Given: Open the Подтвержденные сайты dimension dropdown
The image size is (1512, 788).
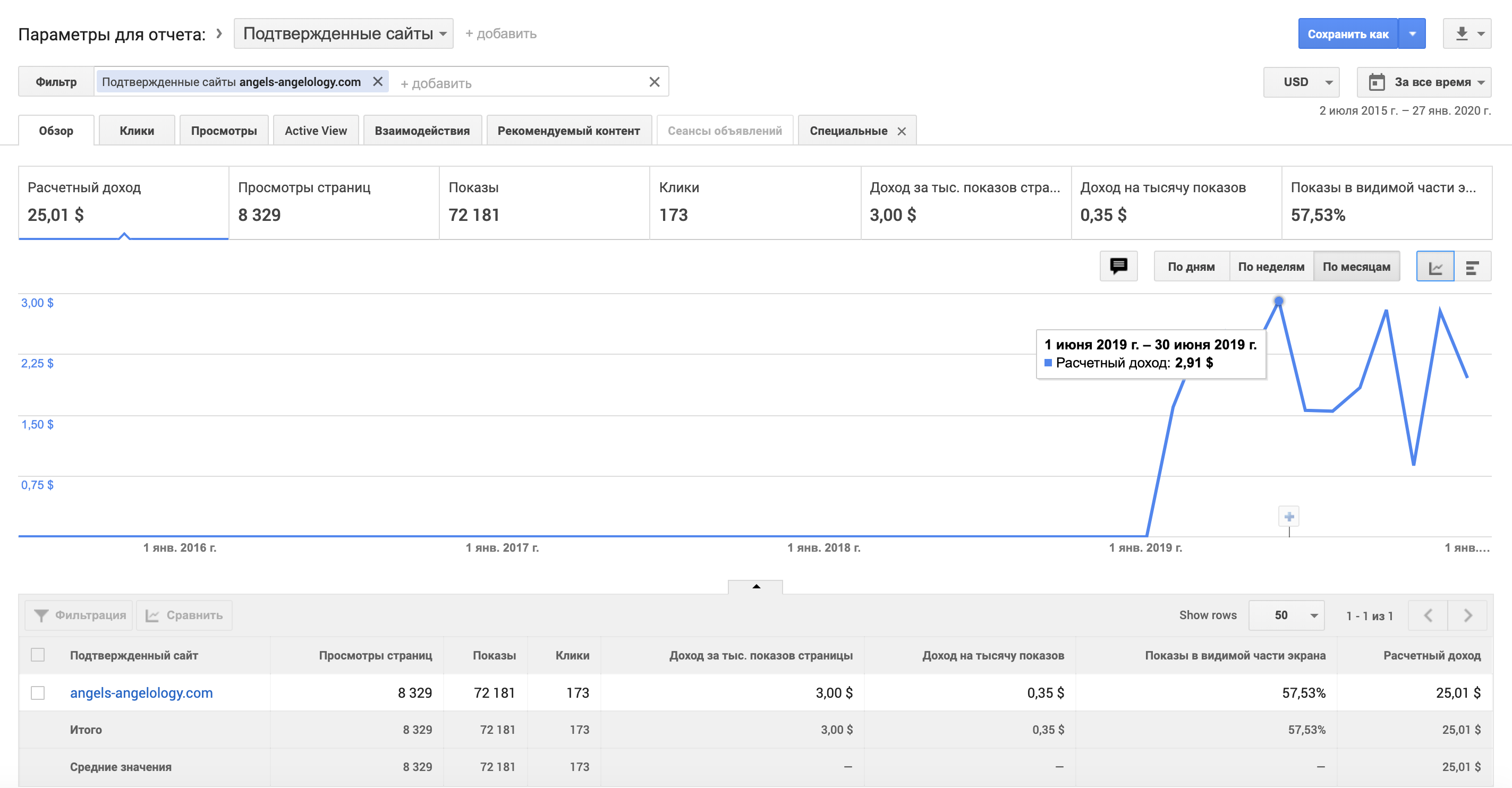Looking at the screenshot, I should tap(343, 34).
